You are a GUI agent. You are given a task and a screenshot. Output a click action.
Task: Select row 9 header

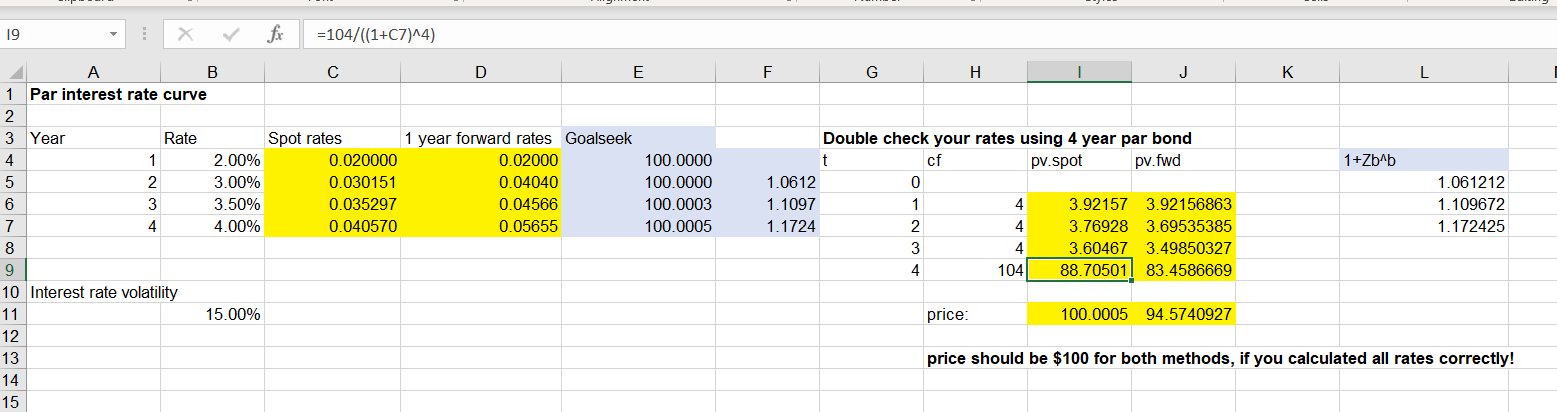(x=12, y=269)
